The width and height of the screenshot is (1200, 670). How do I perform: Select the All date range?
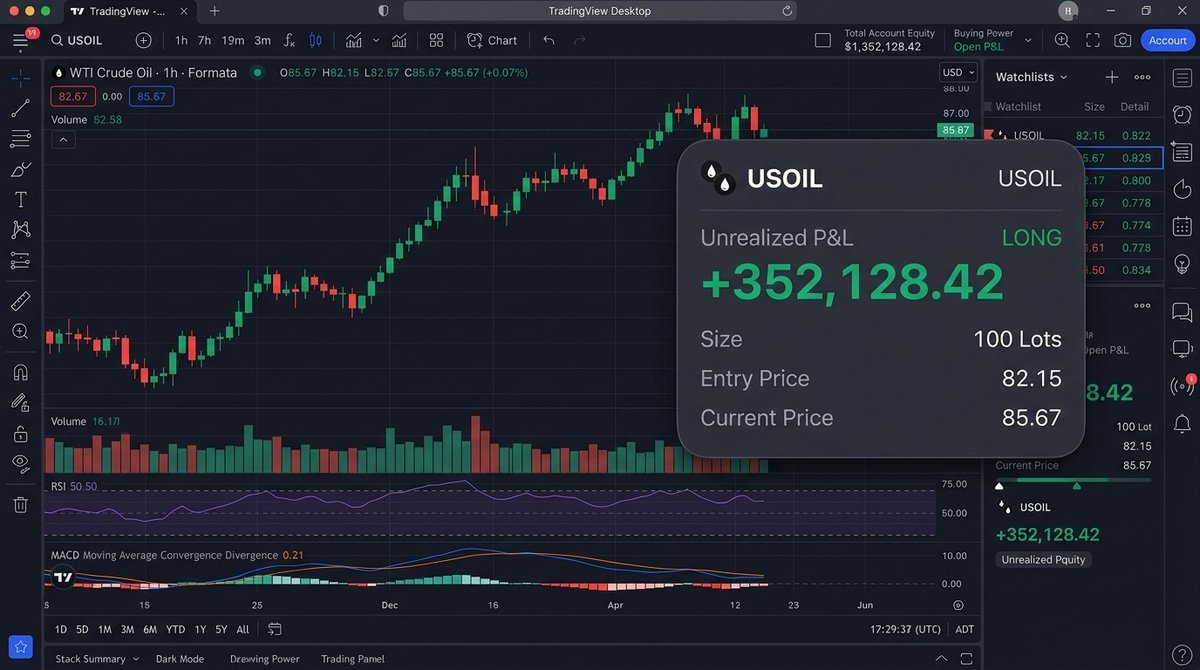(x=243, y=630)
